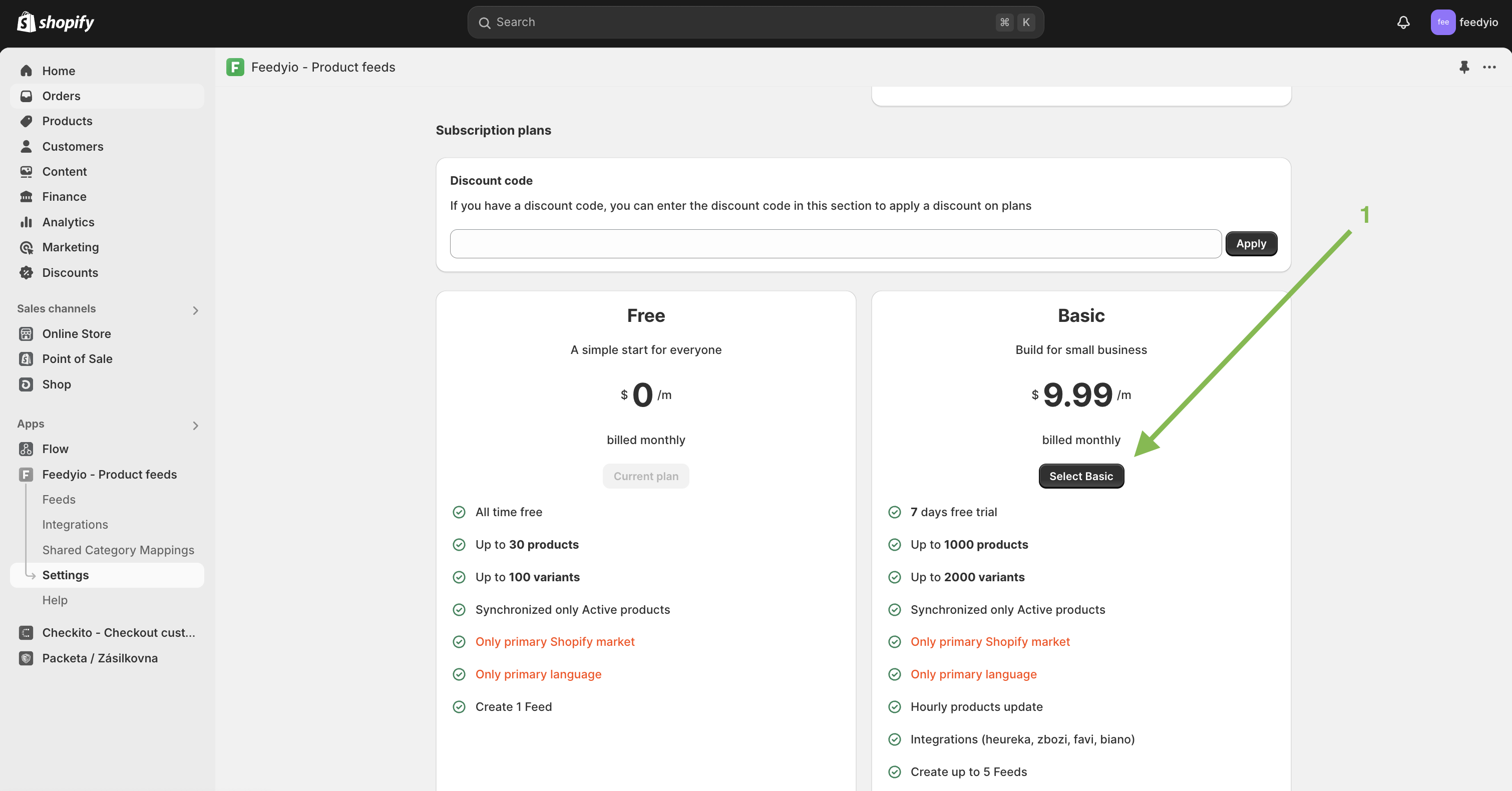
Task: Click the Packeta app icon
Action: click(x=26, y=658)
